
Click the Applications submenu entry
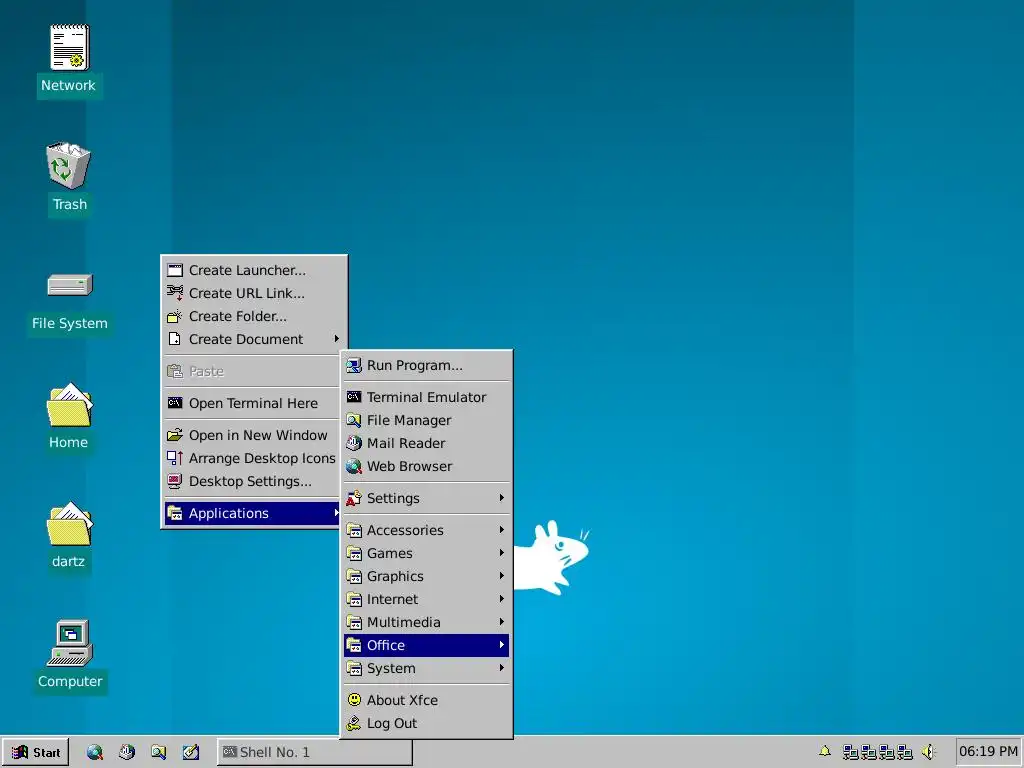253,513
